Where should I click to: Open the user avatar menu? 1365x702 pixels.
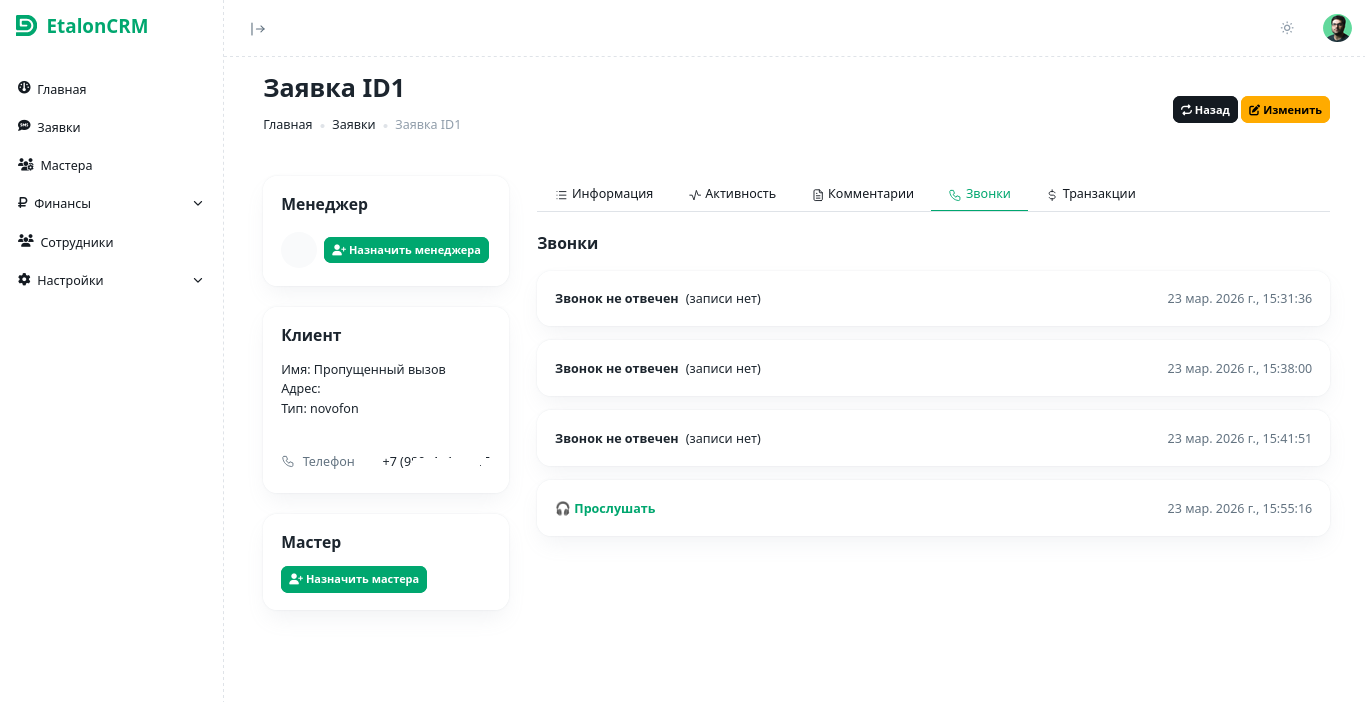tap(1337, 28)
